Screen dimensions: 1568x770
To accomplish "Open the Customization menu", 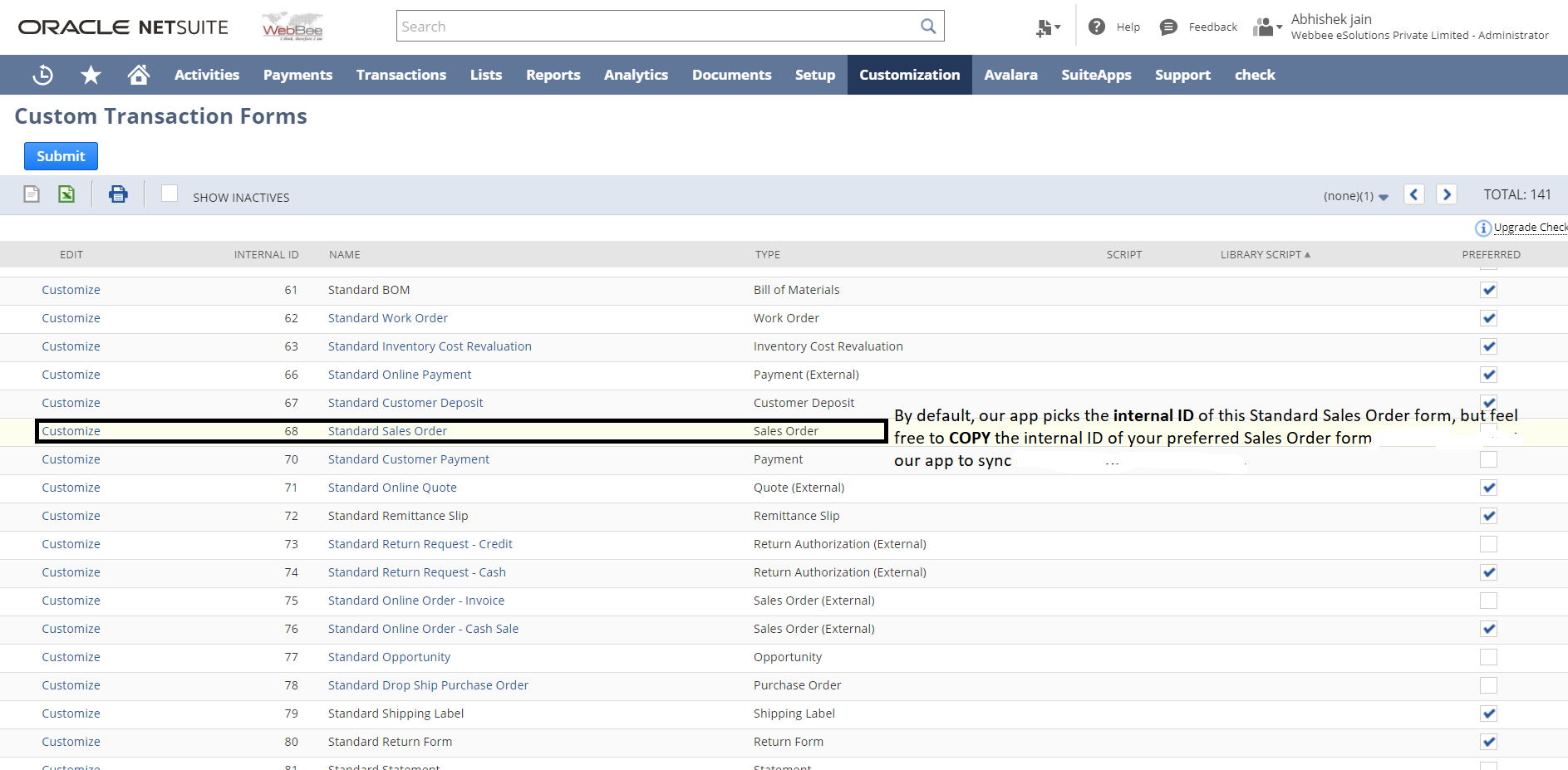I will pyautogui.click(x=909, y=75).
